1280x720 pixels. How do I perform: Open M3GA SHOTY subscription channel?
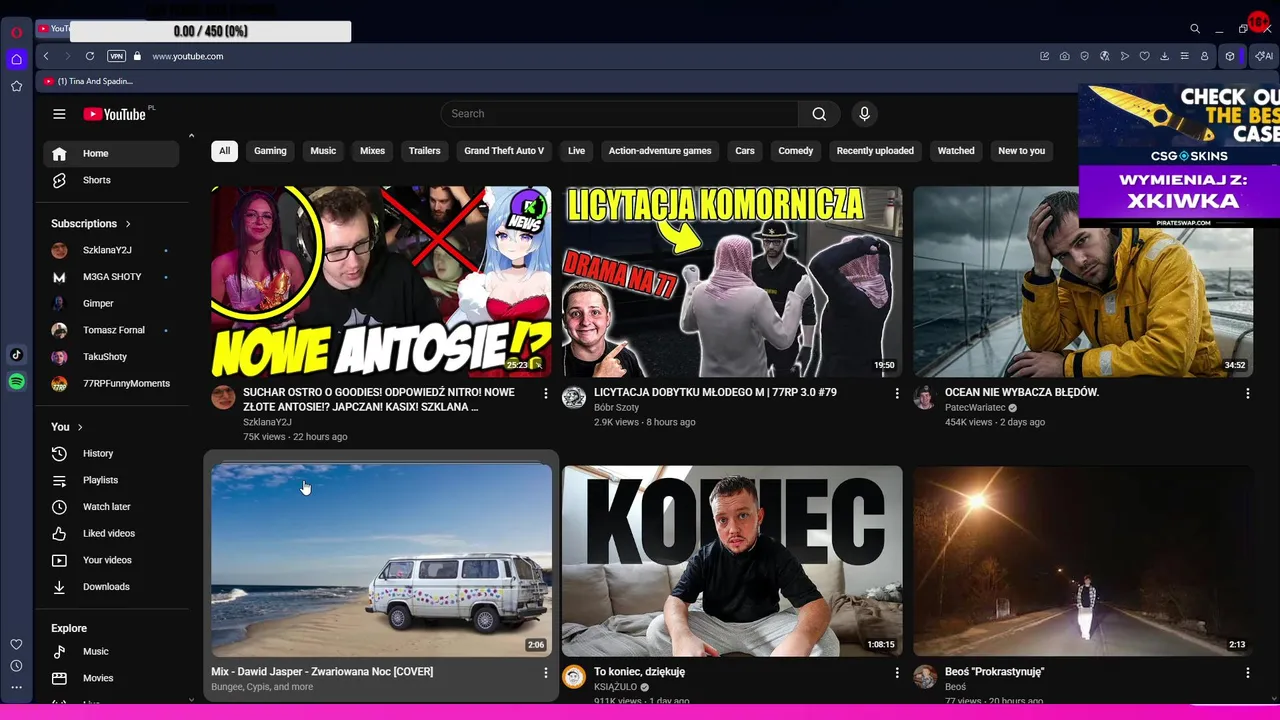111,277
